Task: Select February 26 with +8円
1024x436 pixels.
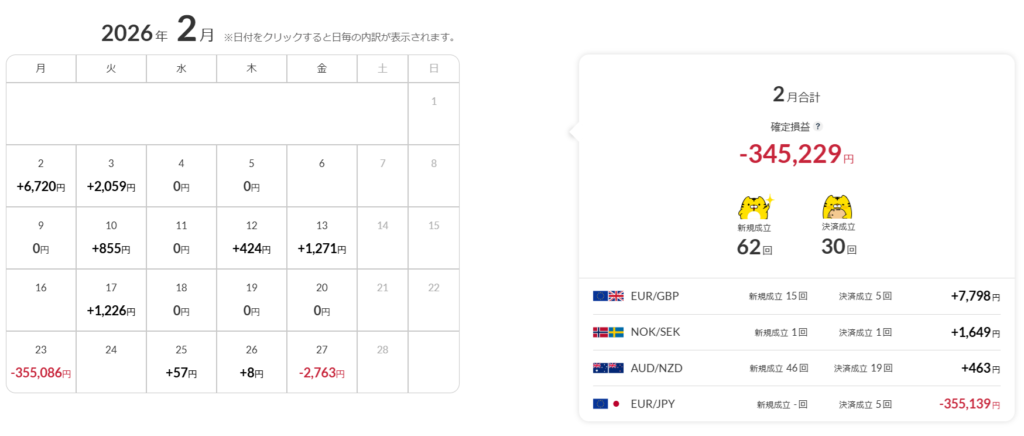Action: (251, 362)
